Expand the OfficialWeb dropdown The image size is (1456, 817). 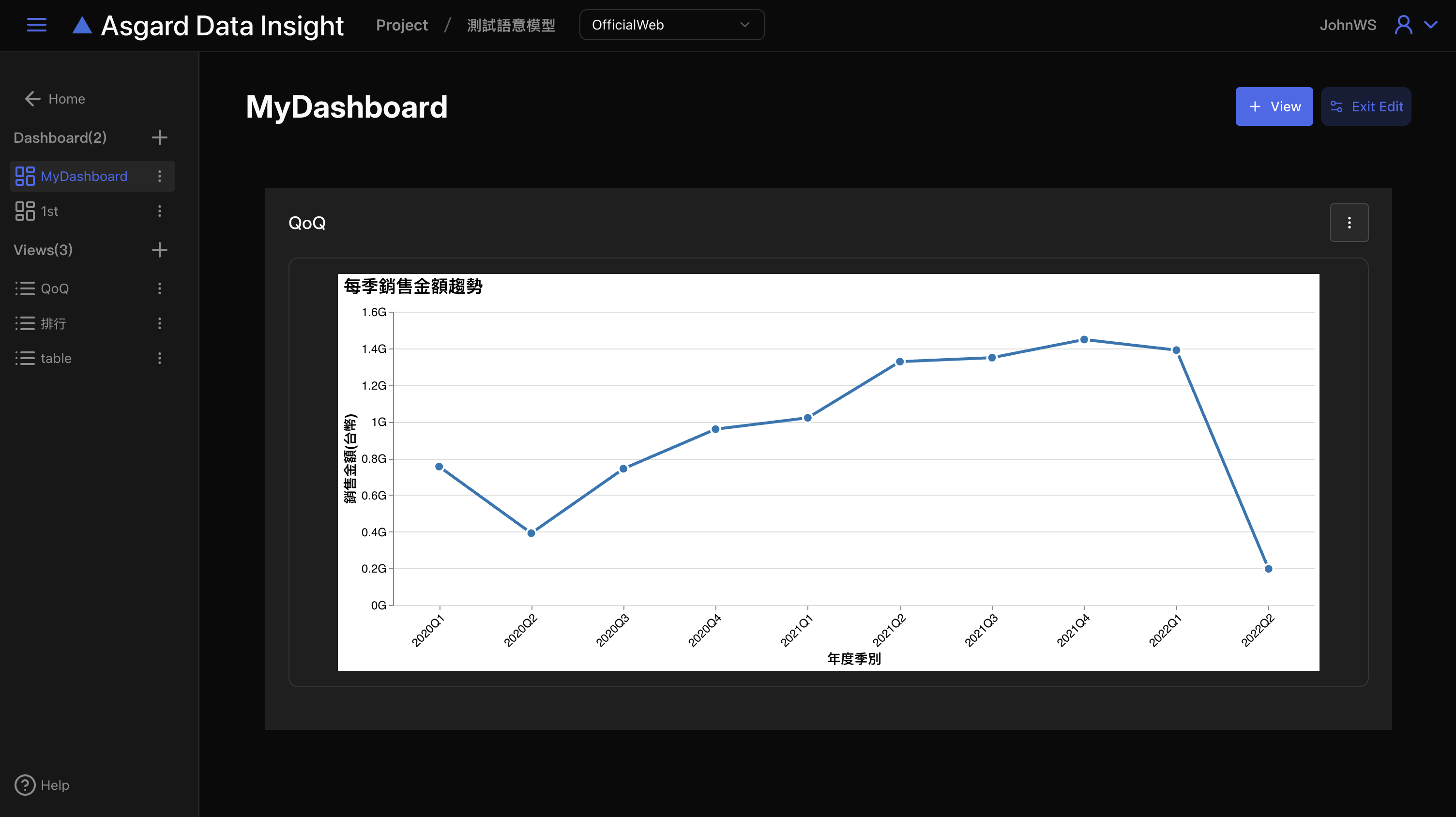[671, 25]
